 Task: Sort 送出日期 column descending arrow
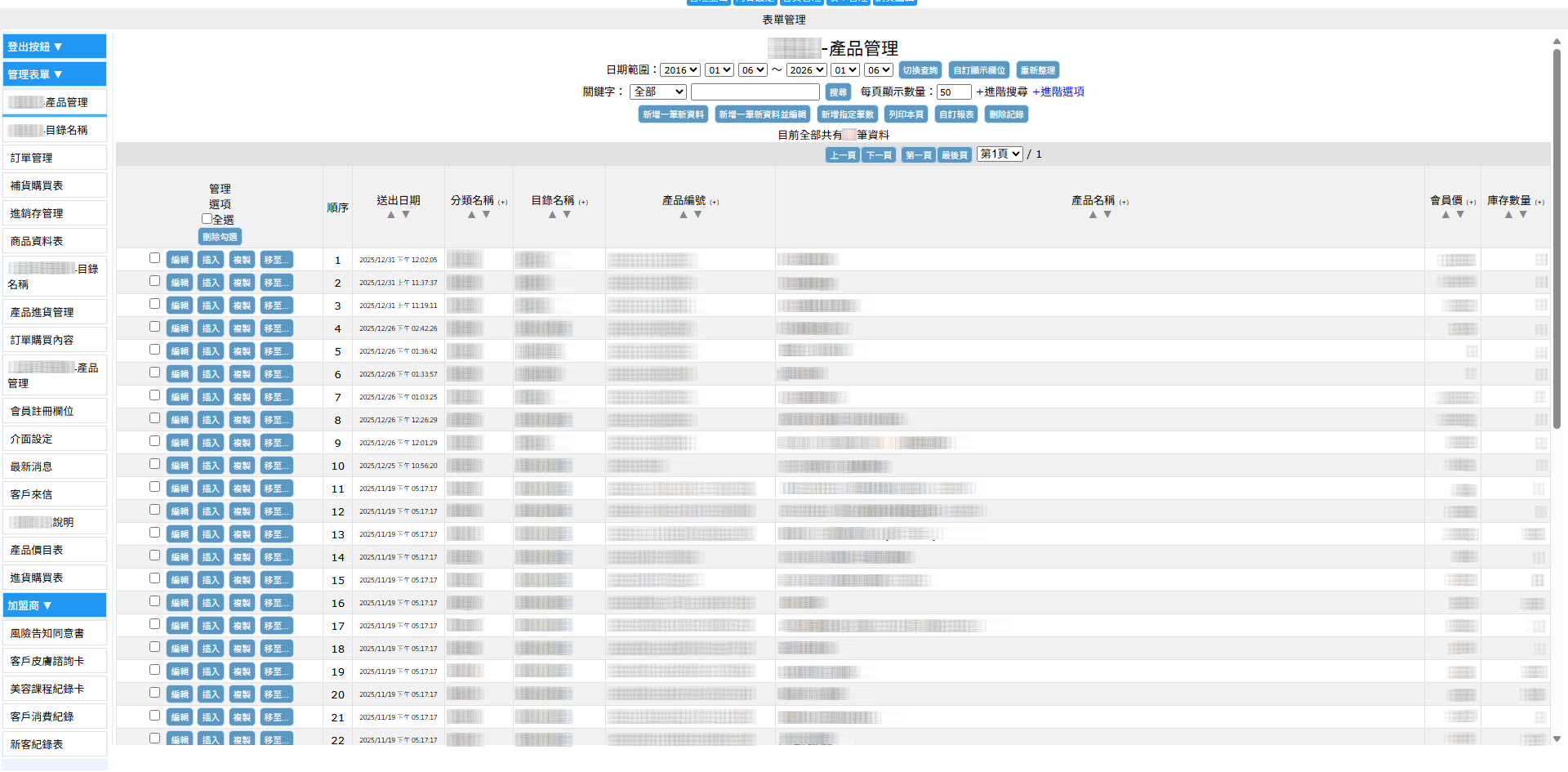tap(406, 215)
